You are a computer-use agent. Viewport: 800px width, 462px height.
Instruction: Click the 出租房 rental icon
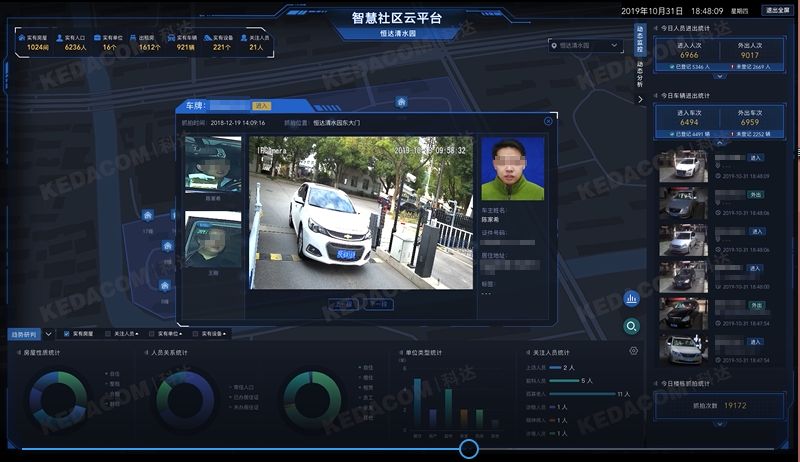[x=133, y=38]
